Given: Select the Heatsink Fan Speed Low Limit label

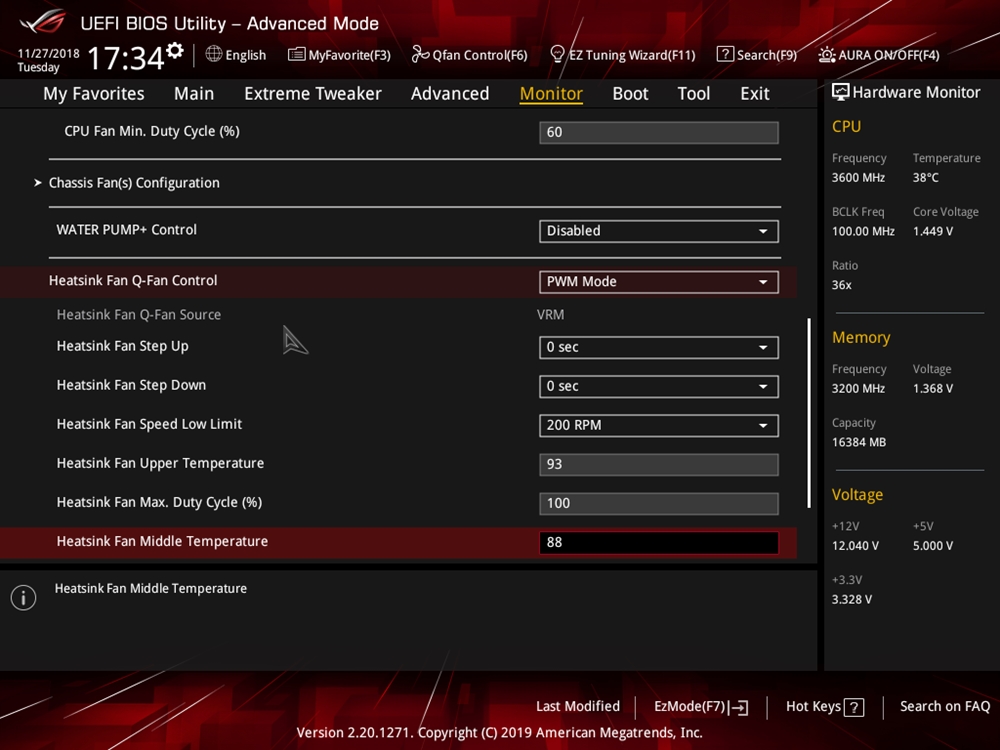Looking at the screenshot, I should pos(149,424).
